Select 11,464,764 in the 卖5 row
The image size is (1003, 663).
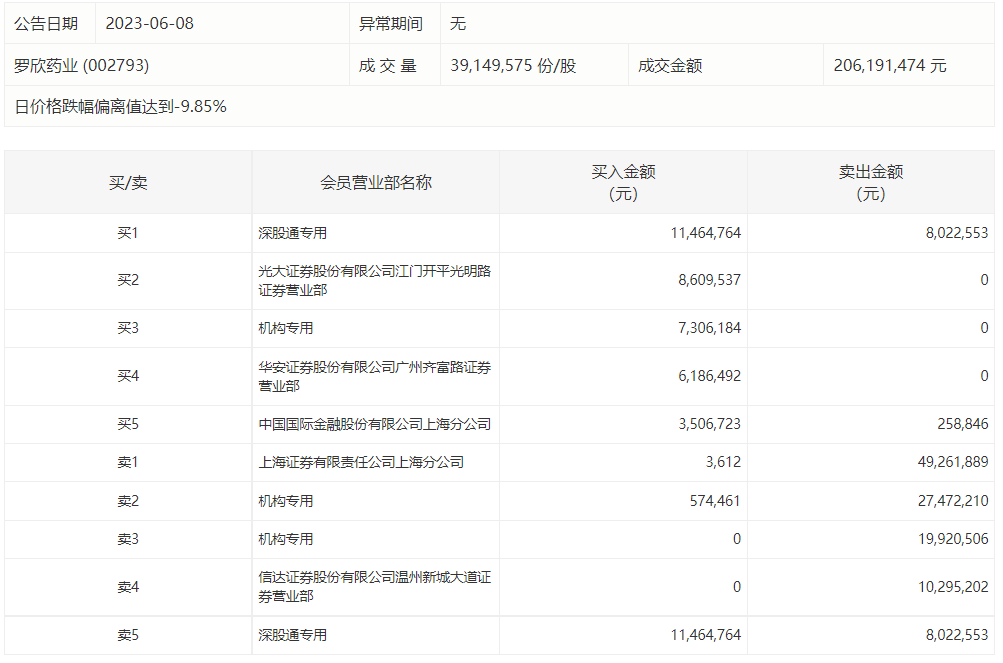(x=706, y=635)
